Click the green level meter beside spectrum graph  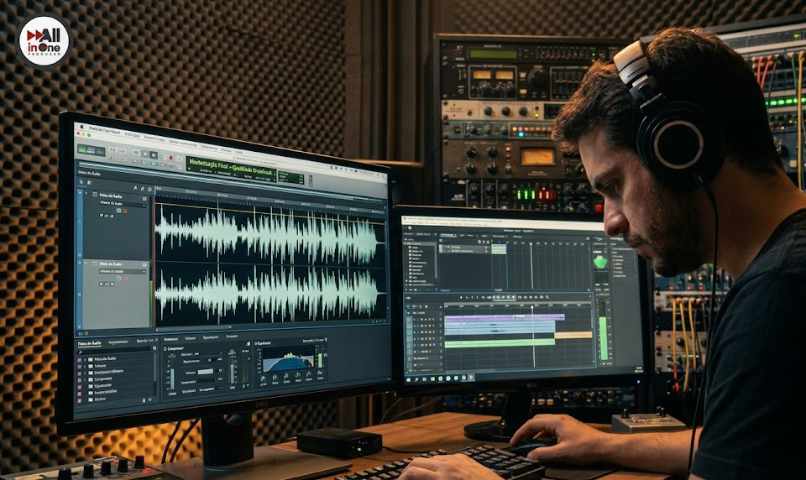click(320, 359)
